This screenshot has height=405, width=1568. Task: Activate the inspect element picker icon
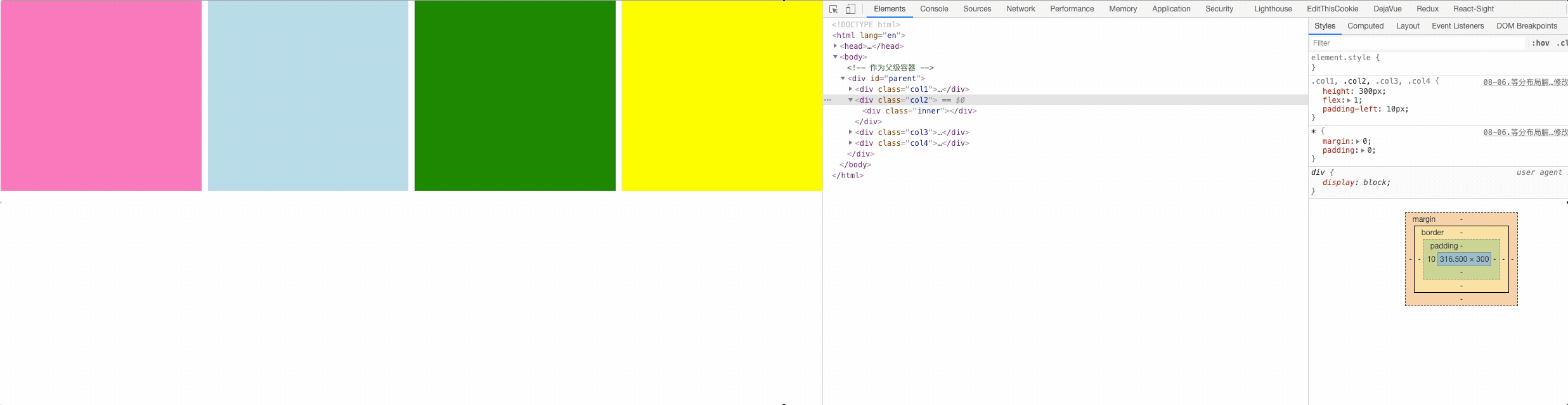coord(834,9)
